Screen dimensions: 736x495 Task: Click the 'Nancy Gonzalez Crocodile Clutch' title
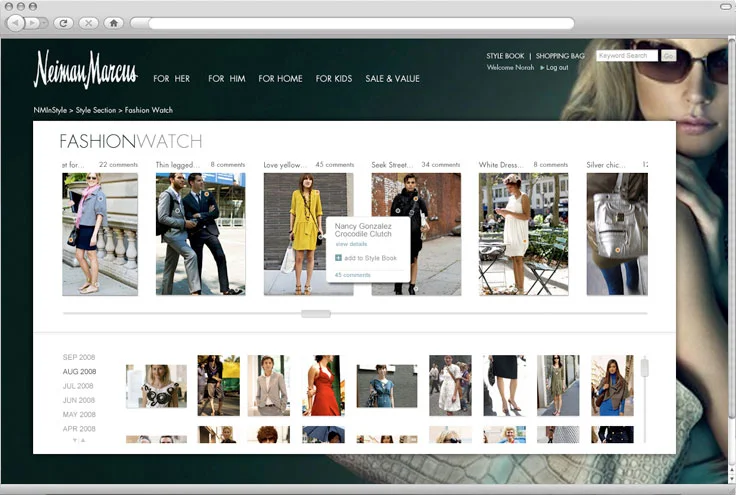(x=363, y=230)
